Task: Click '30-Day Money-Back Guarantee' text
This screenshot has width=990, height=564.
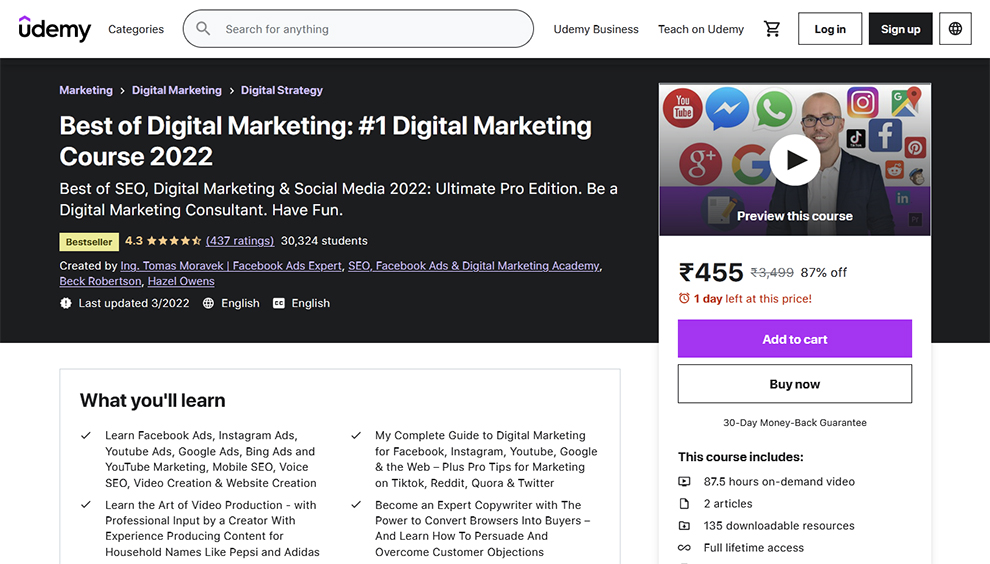Action: 795,423
